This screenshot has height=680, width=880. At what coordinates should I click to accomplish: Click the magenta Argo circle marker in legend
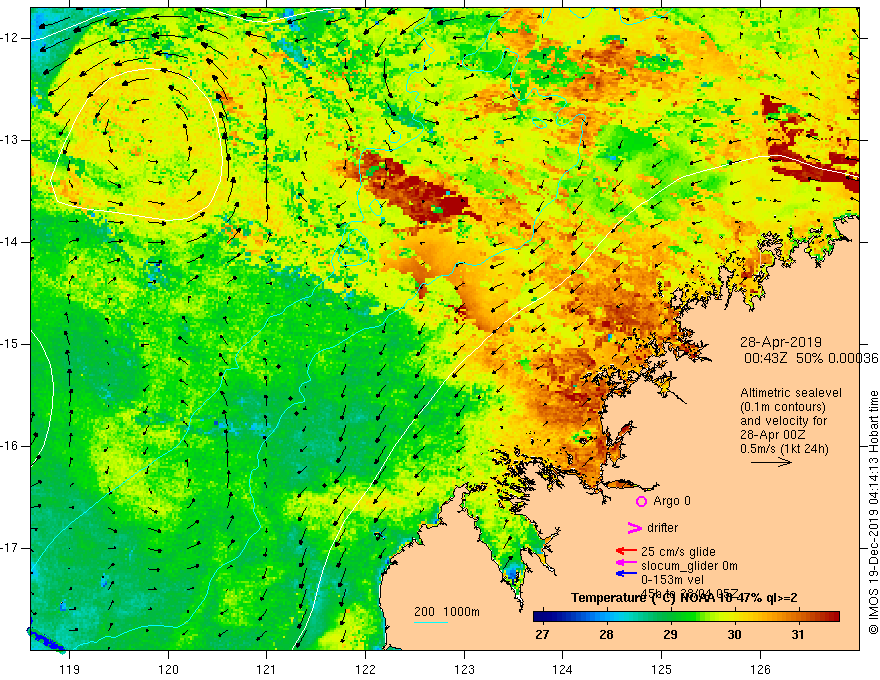point(641,501)
